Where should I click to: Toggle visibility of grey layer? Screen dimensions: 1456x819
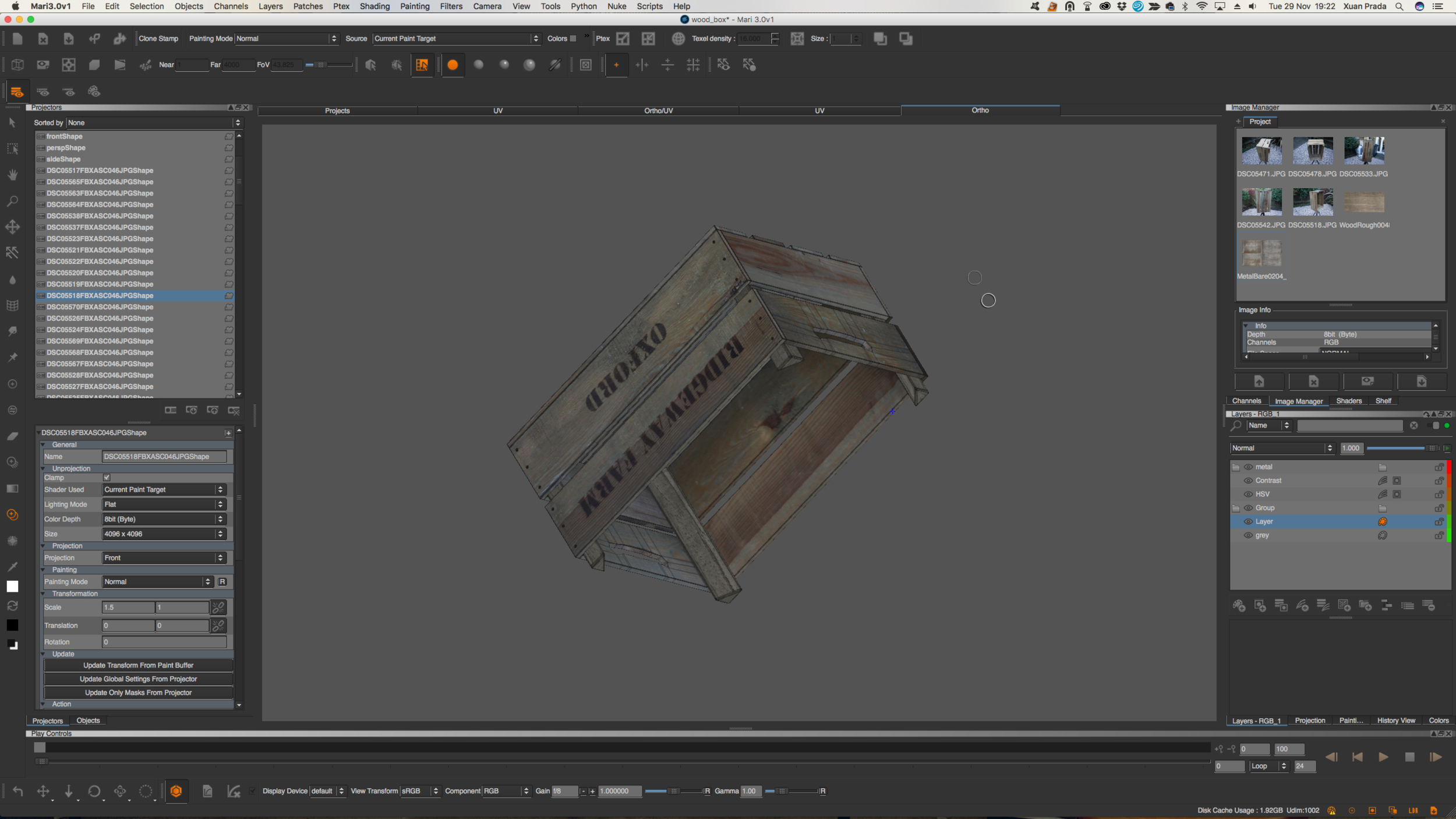point(1248,535)
